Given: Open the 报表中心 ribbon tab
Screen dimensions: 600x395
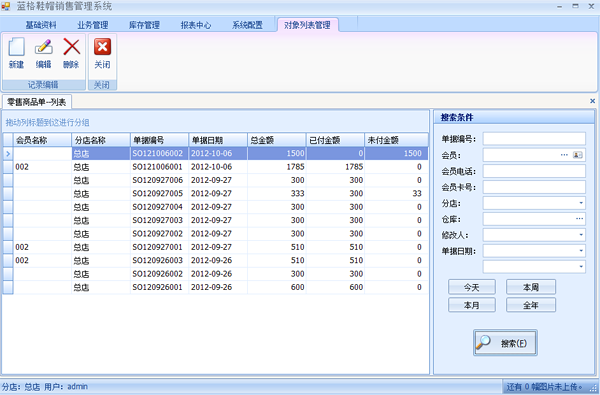Looking at the screenshot, I should click(196, 25).
